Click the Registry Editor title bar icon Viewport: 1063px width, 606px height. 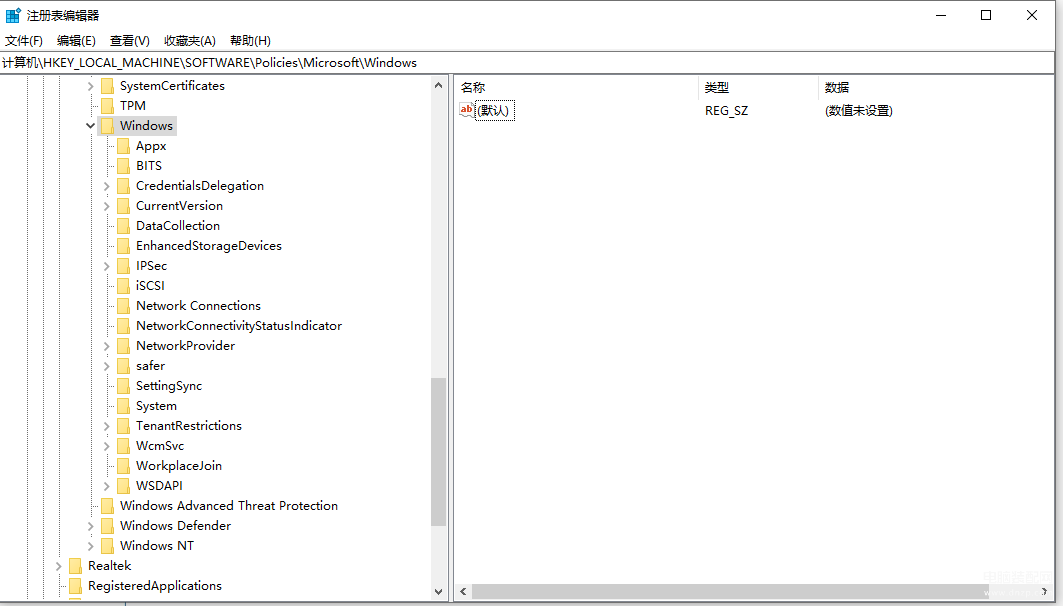(x=13, y=15)
